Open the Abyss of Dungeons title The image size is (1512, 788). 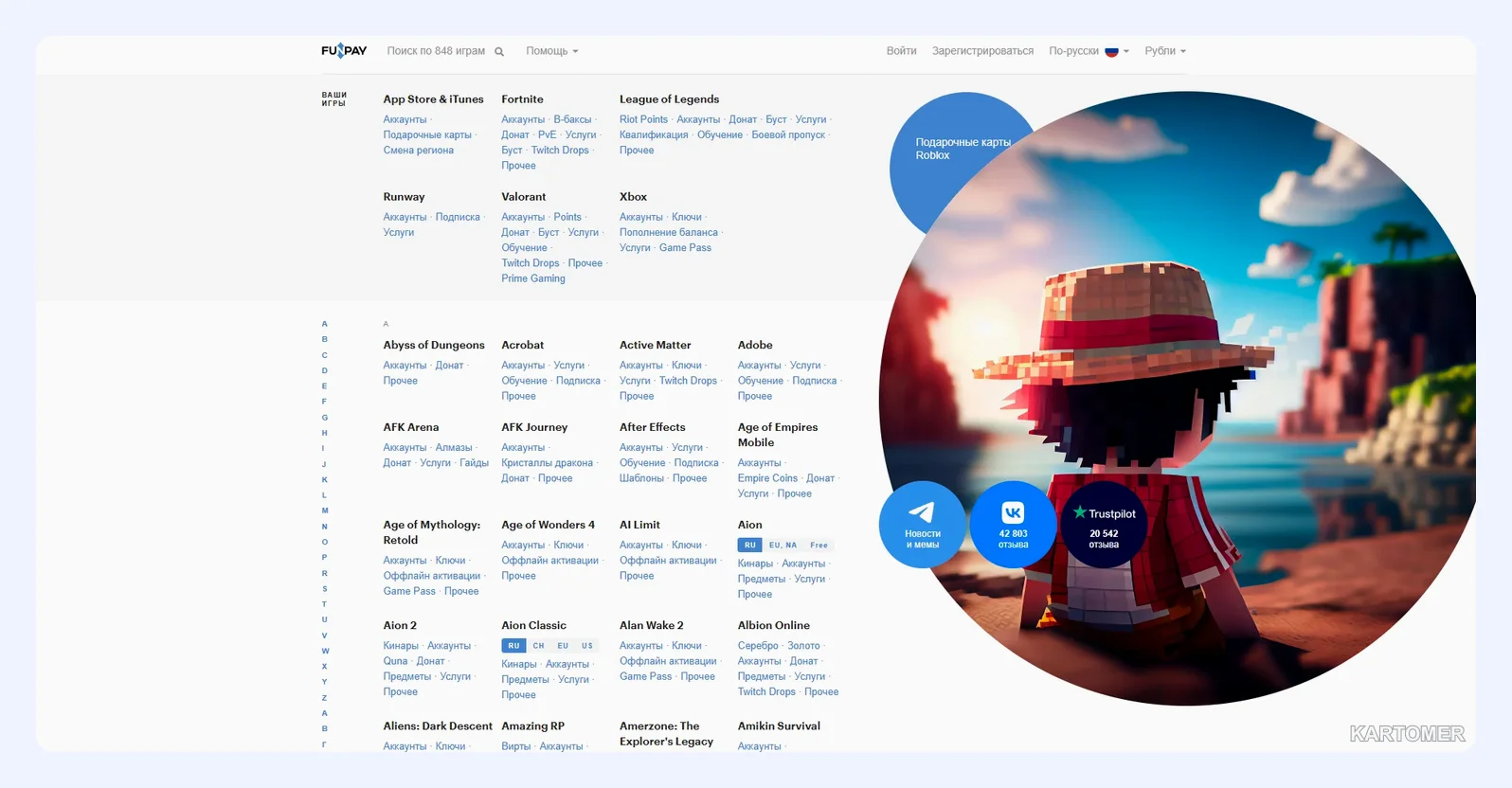[434, 346]
